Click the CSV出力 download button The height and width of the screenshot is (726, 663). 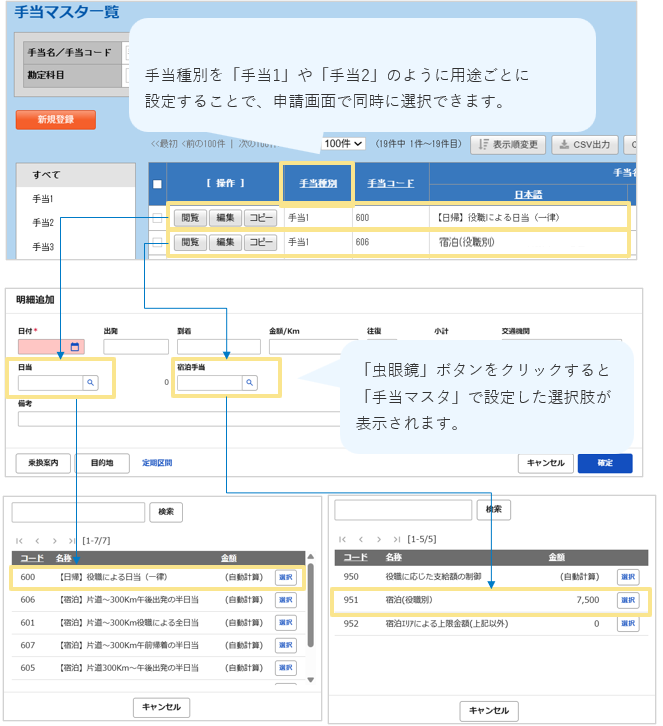pos(585,144)
